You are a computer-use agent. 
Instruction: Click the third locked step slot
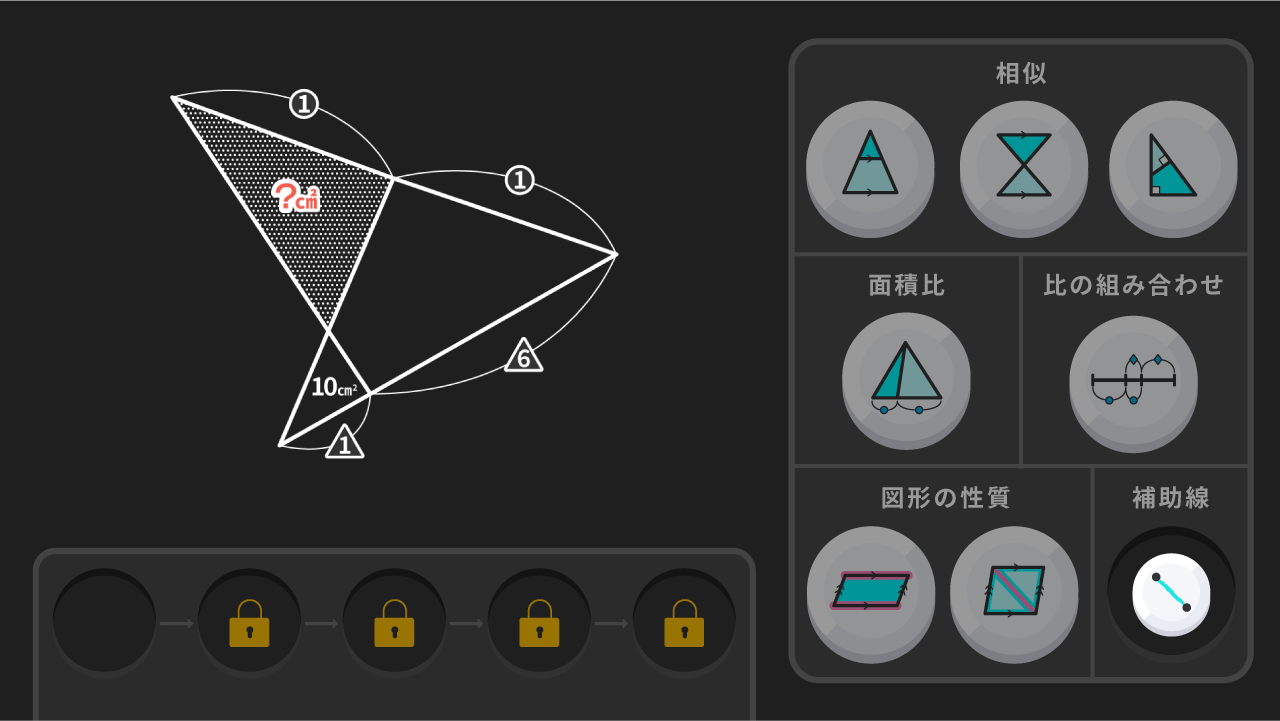click(394, 622)
